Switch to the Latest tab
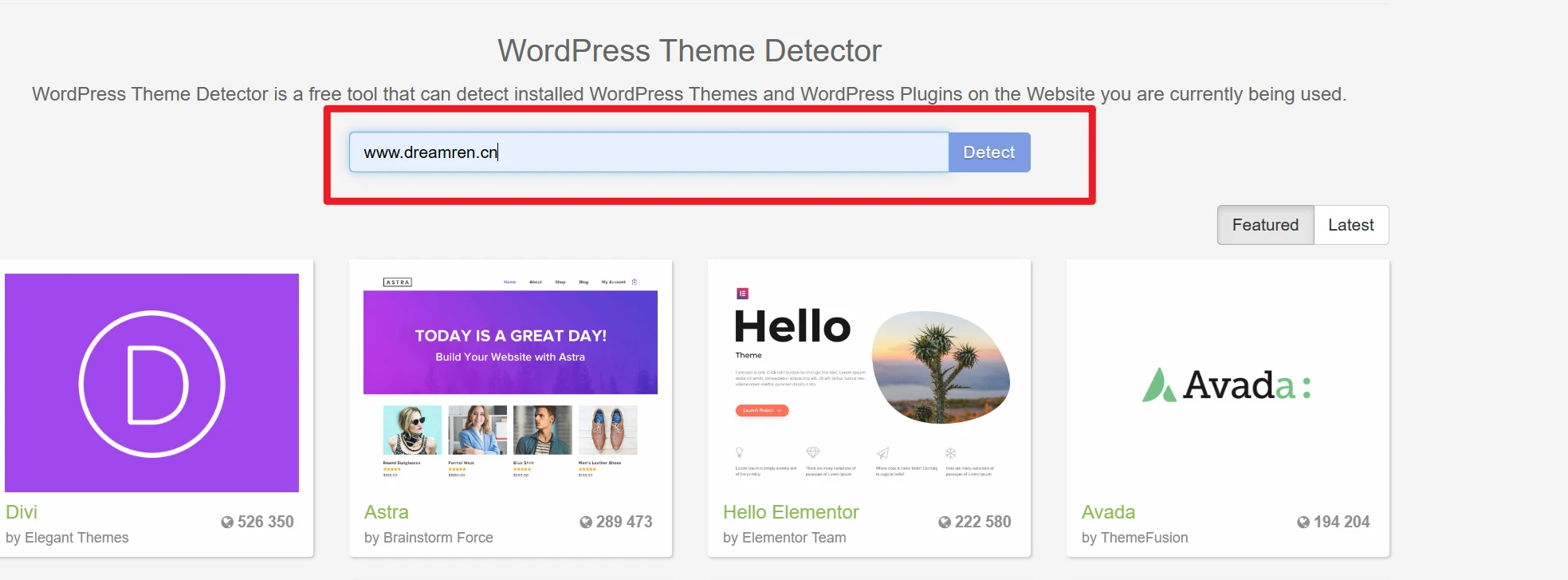The height and width of the screenshot is (580, 1568). pos(1351,225)
